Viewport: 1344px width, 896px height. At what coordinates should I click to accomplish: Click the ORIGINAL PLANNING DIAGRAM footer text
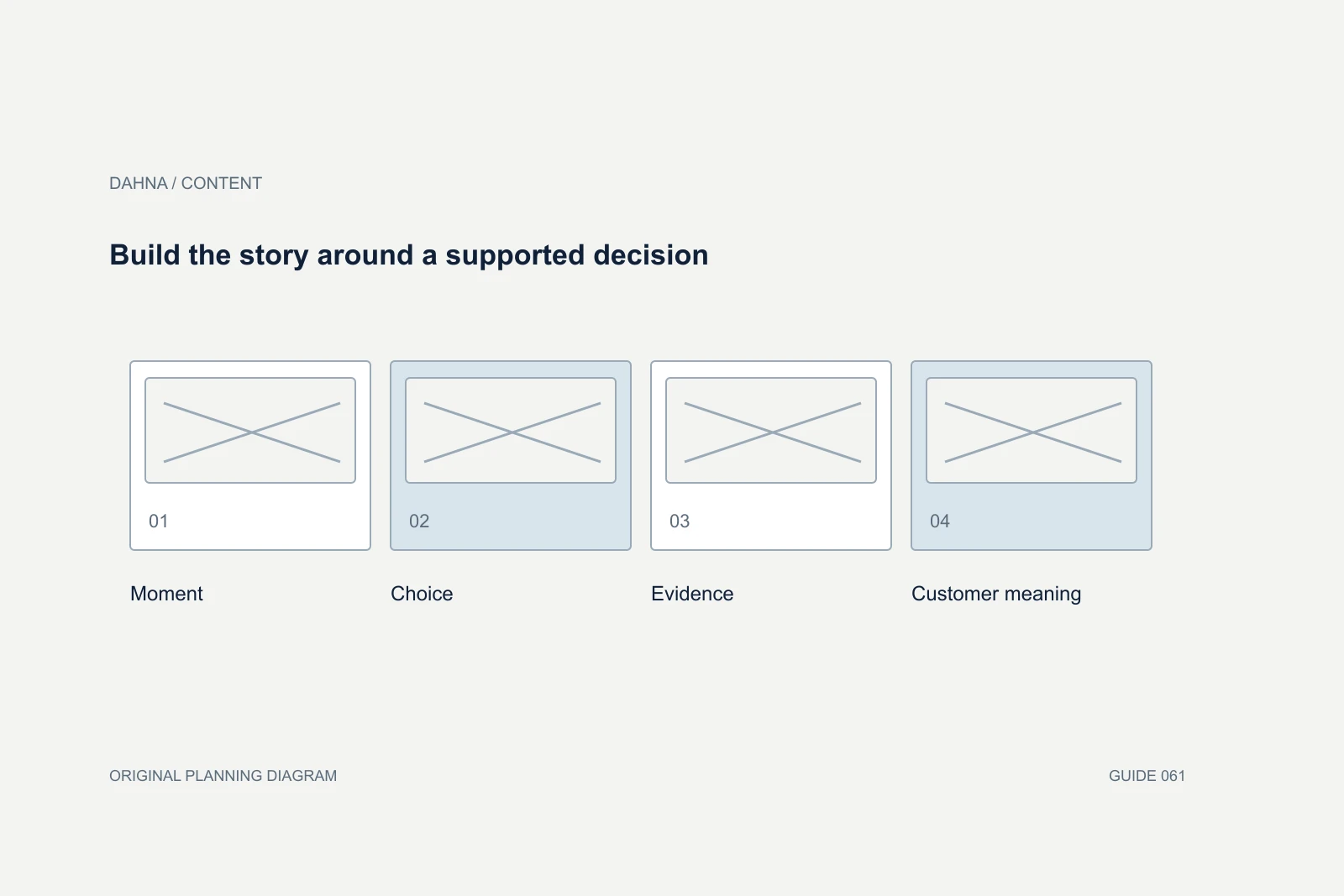[x=223, y=776]
